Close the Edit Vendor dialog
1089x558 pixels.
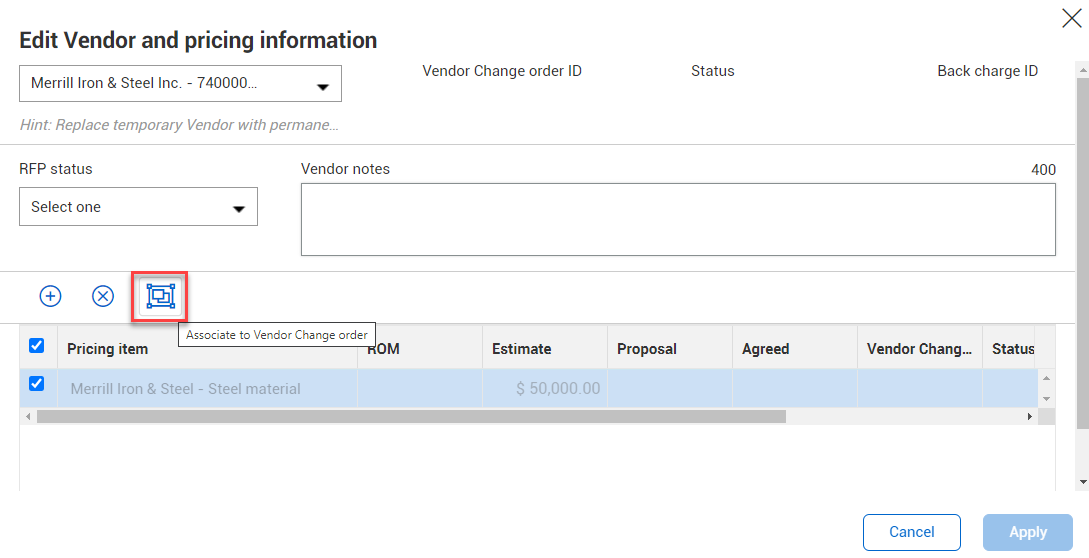[1071, 18]
